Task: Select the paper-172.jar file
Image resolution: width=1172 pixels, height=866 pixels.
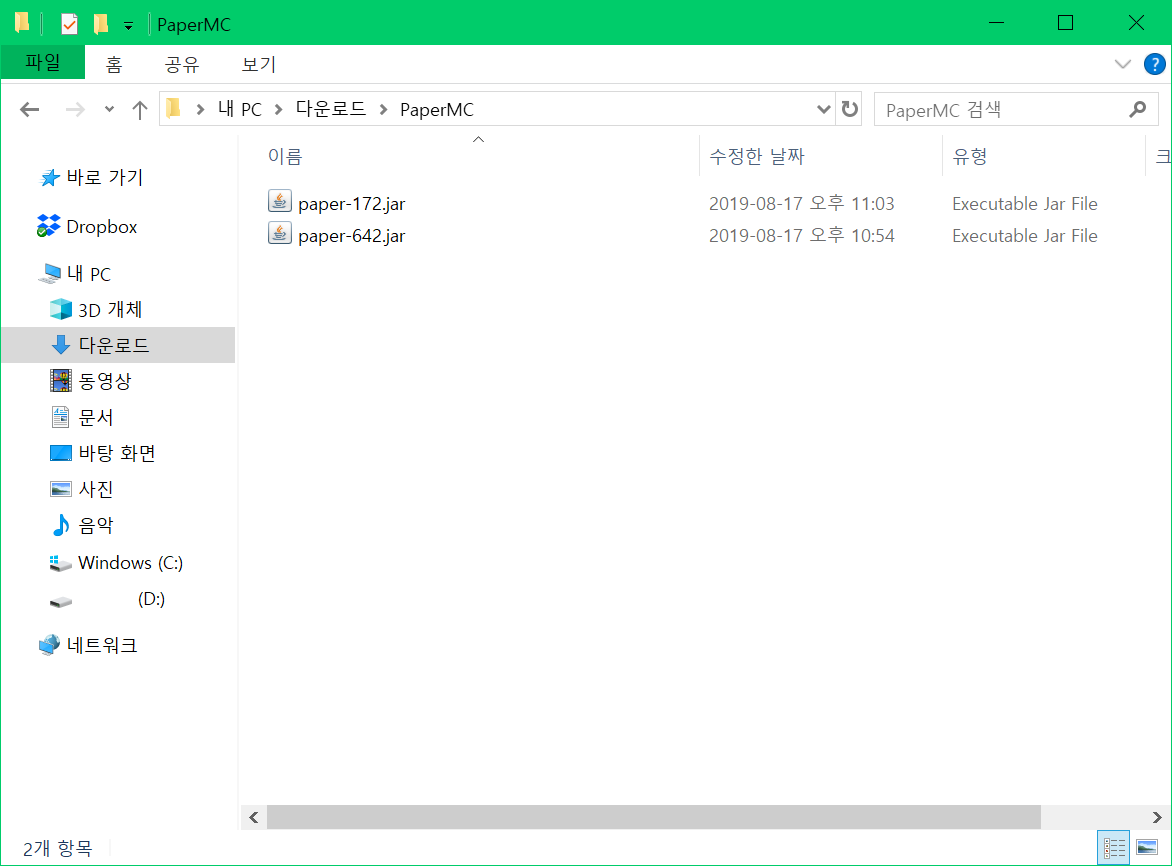Action: point(351,203)
